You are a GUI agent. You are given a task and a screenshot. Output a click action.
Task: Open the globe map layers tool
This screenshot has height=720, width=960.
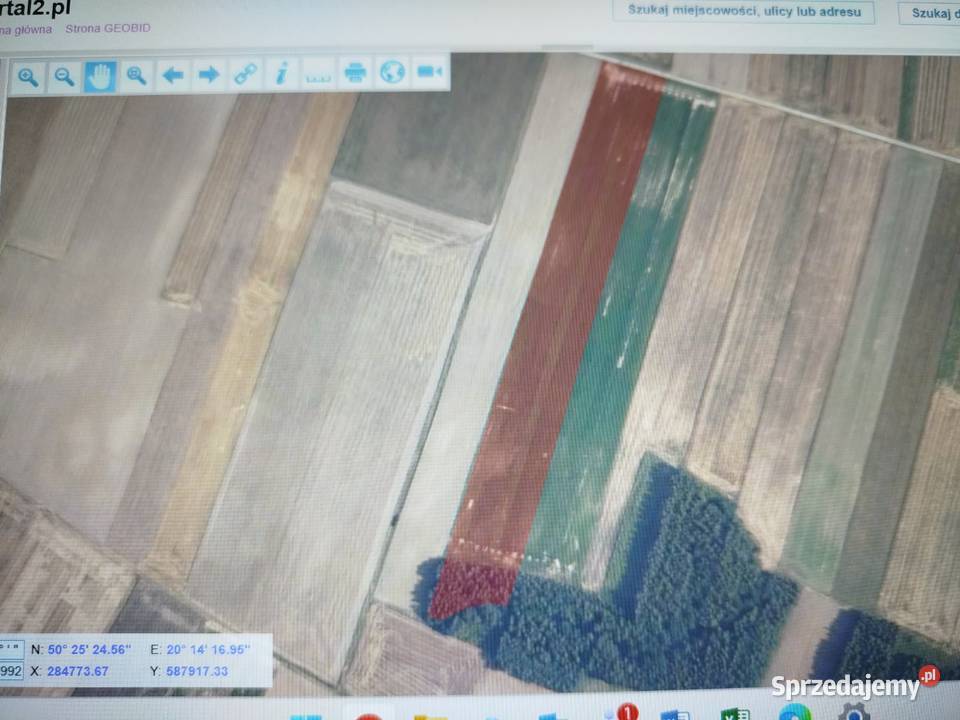point(392,72)
